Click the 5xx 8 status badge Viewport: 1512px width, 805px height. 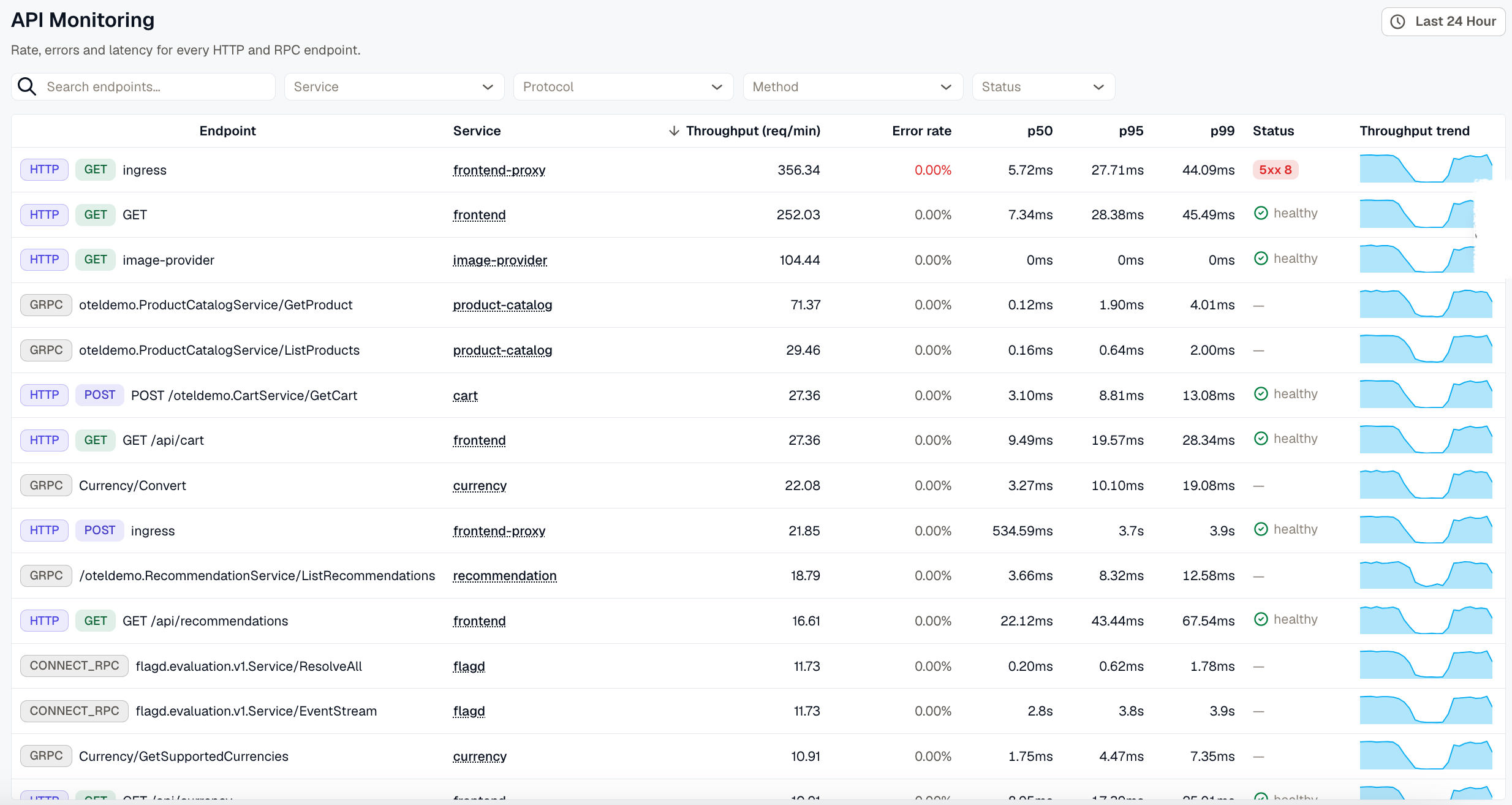click(x=1276, y=170)
